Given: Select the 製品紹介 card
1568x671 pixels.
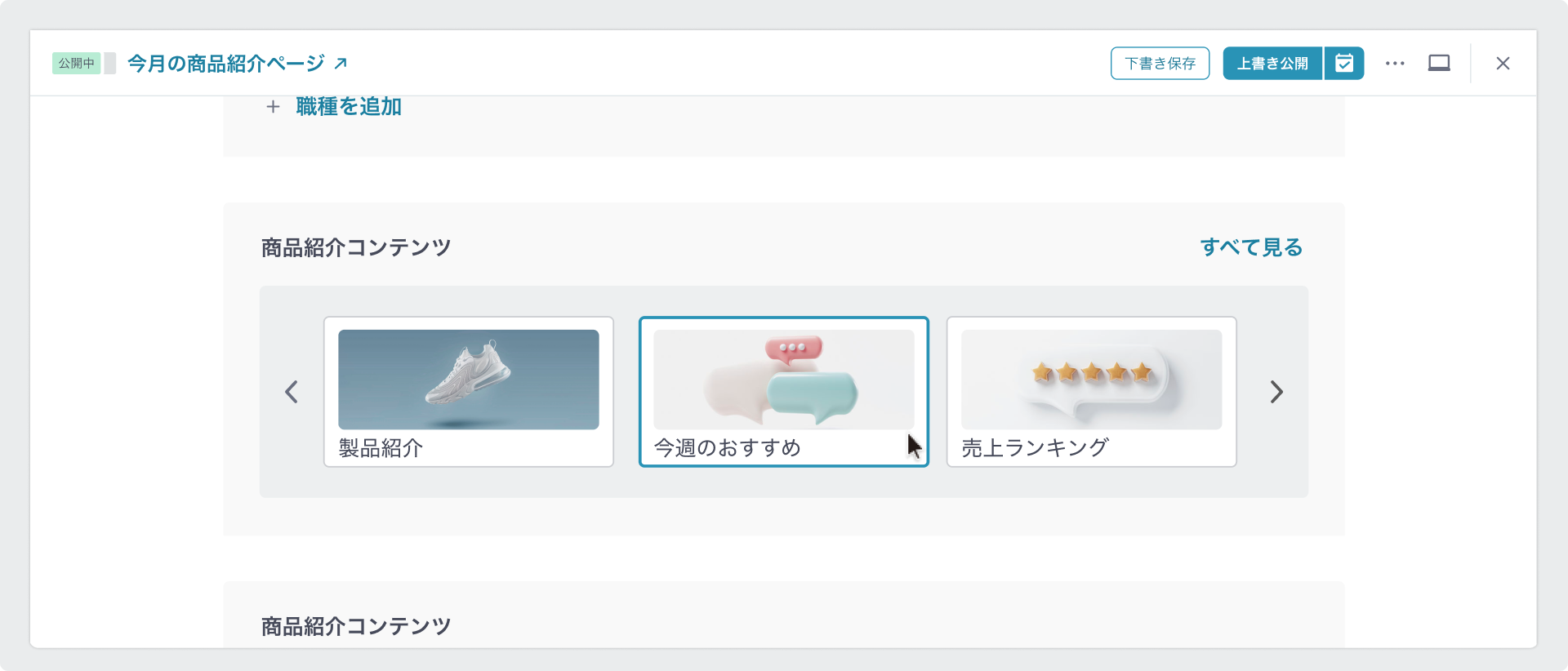Looking at the screenshot, I should 469,392.
